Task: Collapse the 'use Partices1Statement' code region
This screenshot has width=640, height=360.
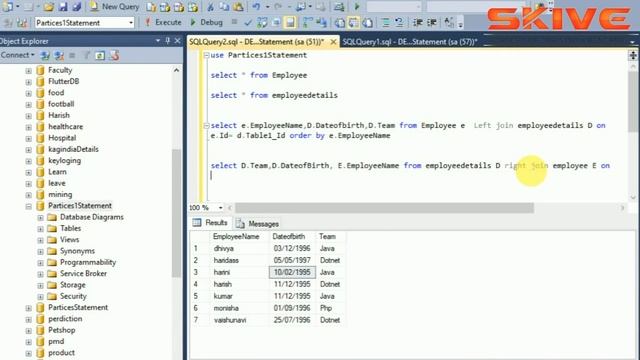Action: point(207,55)
